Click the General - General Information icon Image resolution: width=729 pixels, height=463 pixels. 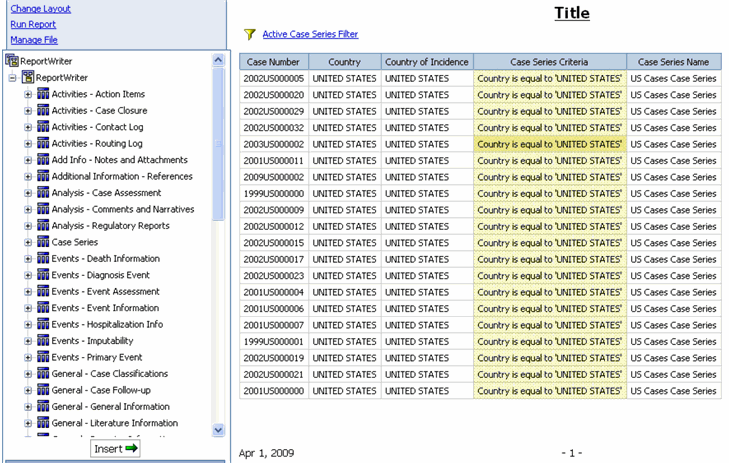[x=43, y=406]
